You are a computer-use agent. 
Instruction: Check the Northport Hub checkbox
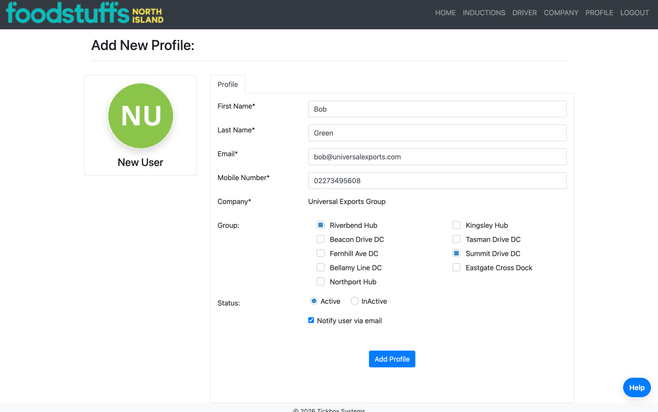[x=321, y=282]
